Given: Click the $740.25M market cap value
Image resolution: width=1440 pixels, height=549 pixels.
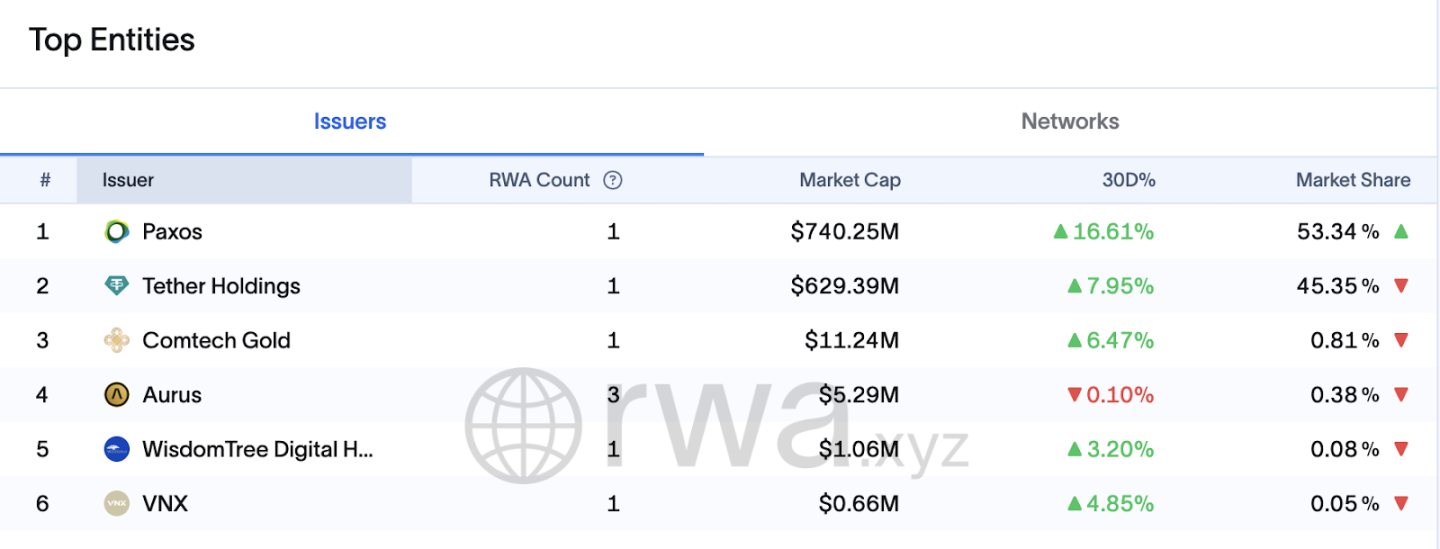Looking at the screenshot, I should [845, 232].
